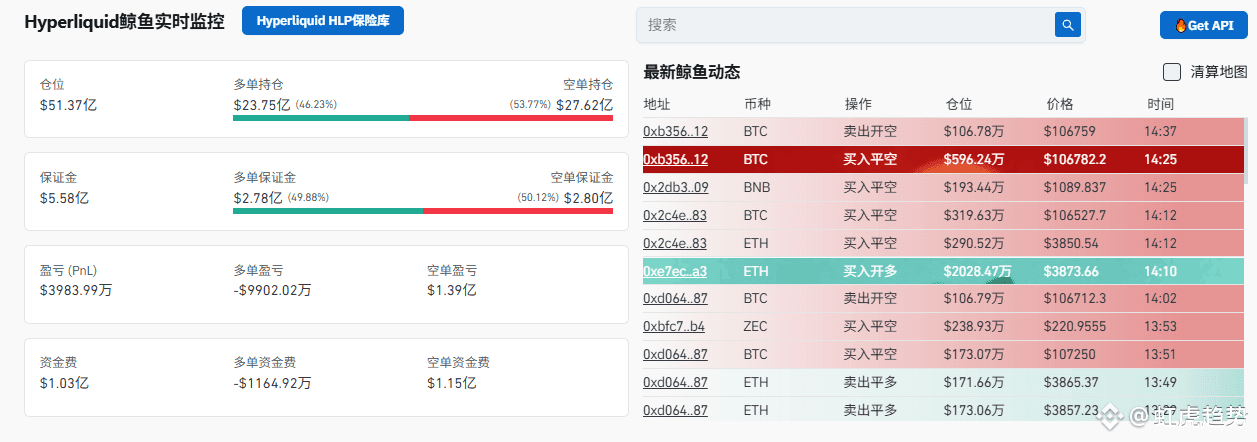
Task: Click price $107250 in 13:51 row
Action: tap(1069, 354)
